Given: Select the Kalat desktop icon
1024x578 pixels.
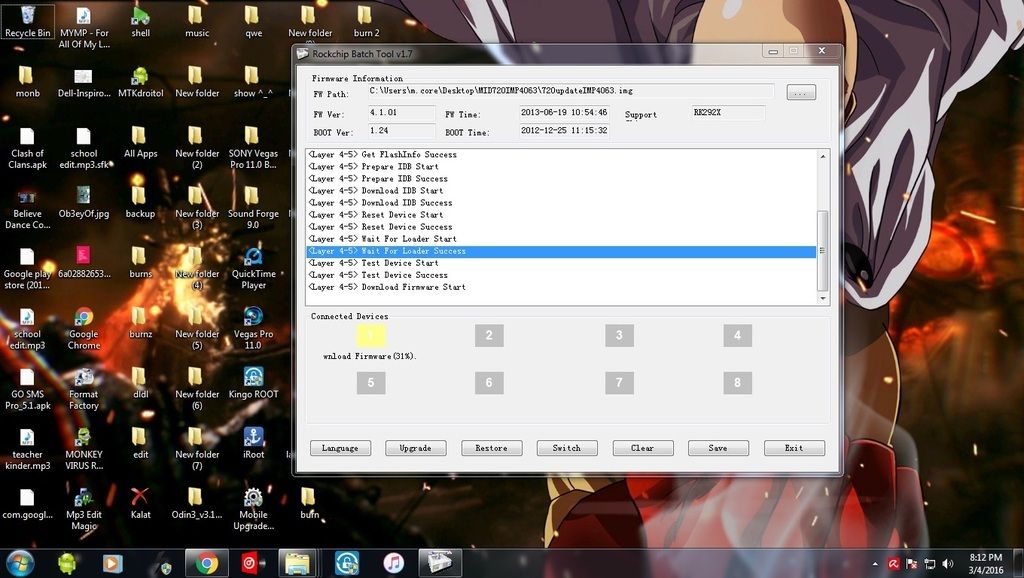Looking at the screenshot, I should pos(140,504).
